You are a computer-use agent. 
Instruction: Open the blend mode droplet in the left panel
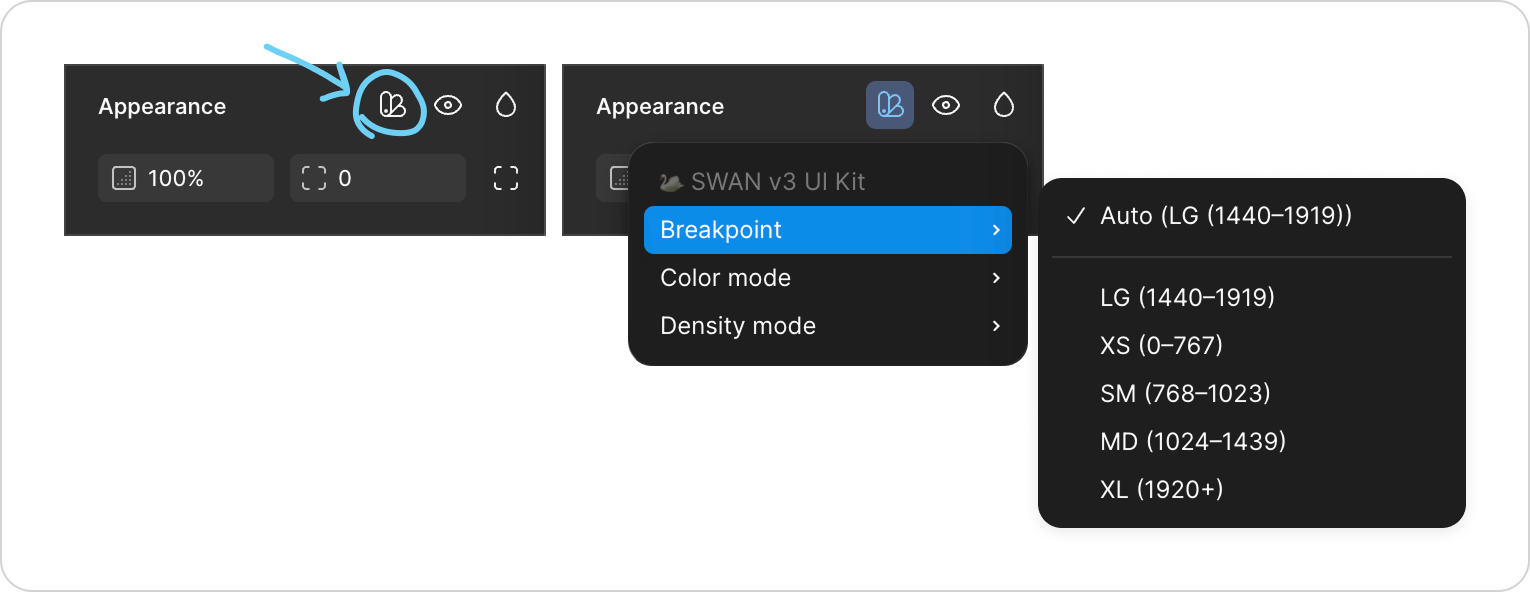pyautogui.click(x=506, y=105)
